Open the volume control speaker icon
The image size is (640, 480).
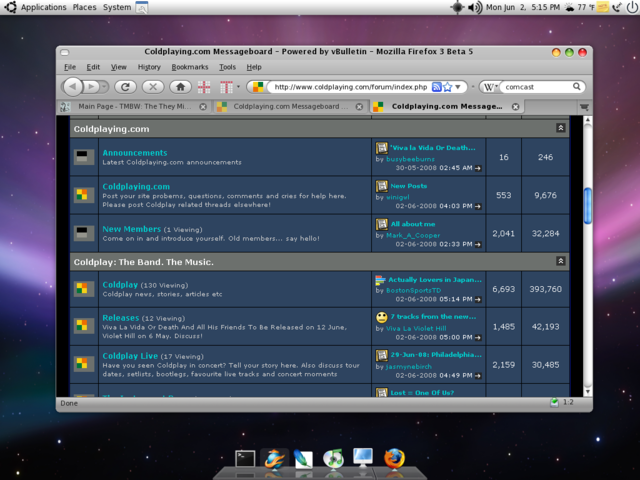click(x=475, y=7)
